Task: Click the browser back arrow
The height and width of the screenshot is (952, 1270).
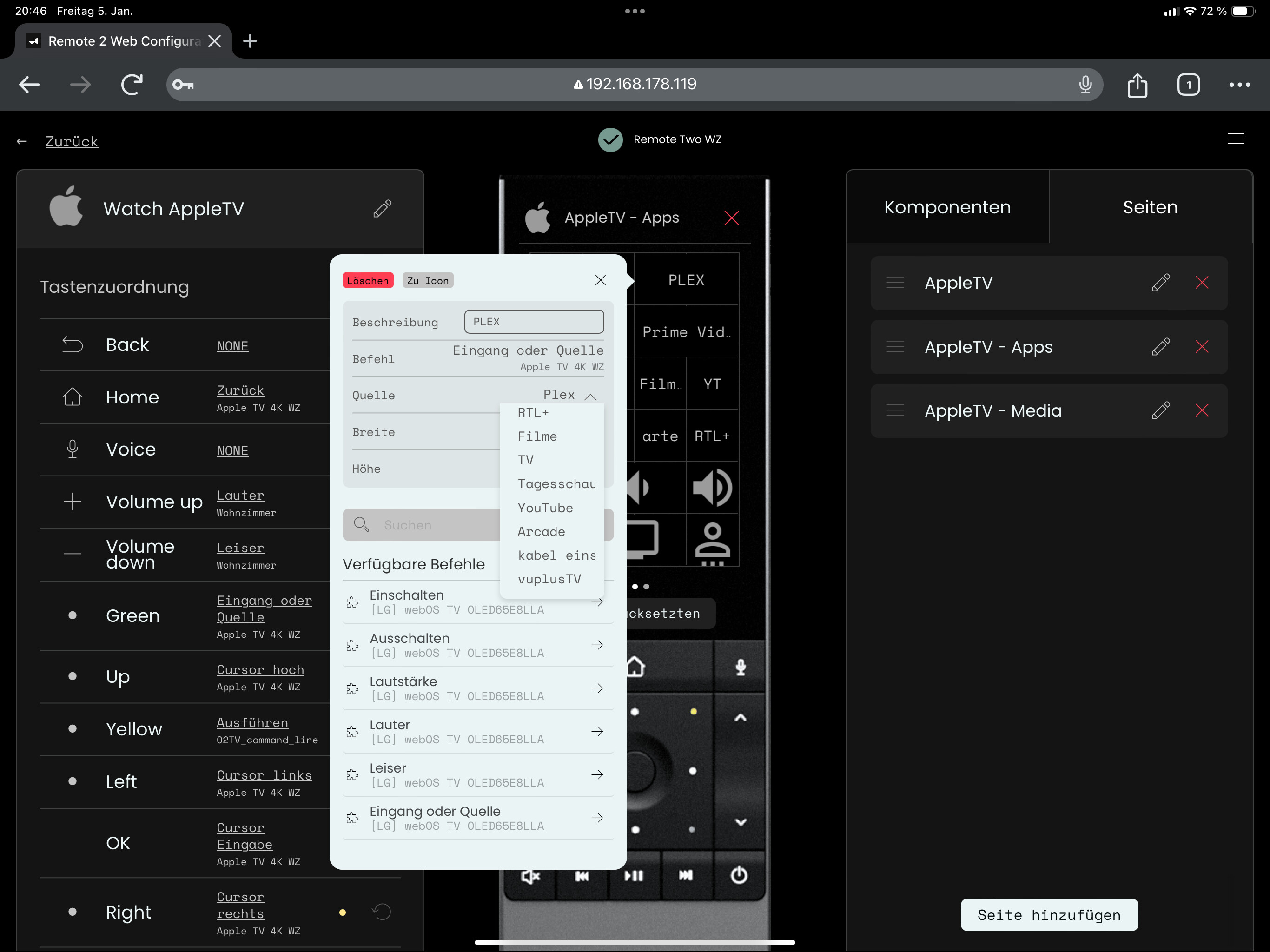Action: [x=29, y=85]
